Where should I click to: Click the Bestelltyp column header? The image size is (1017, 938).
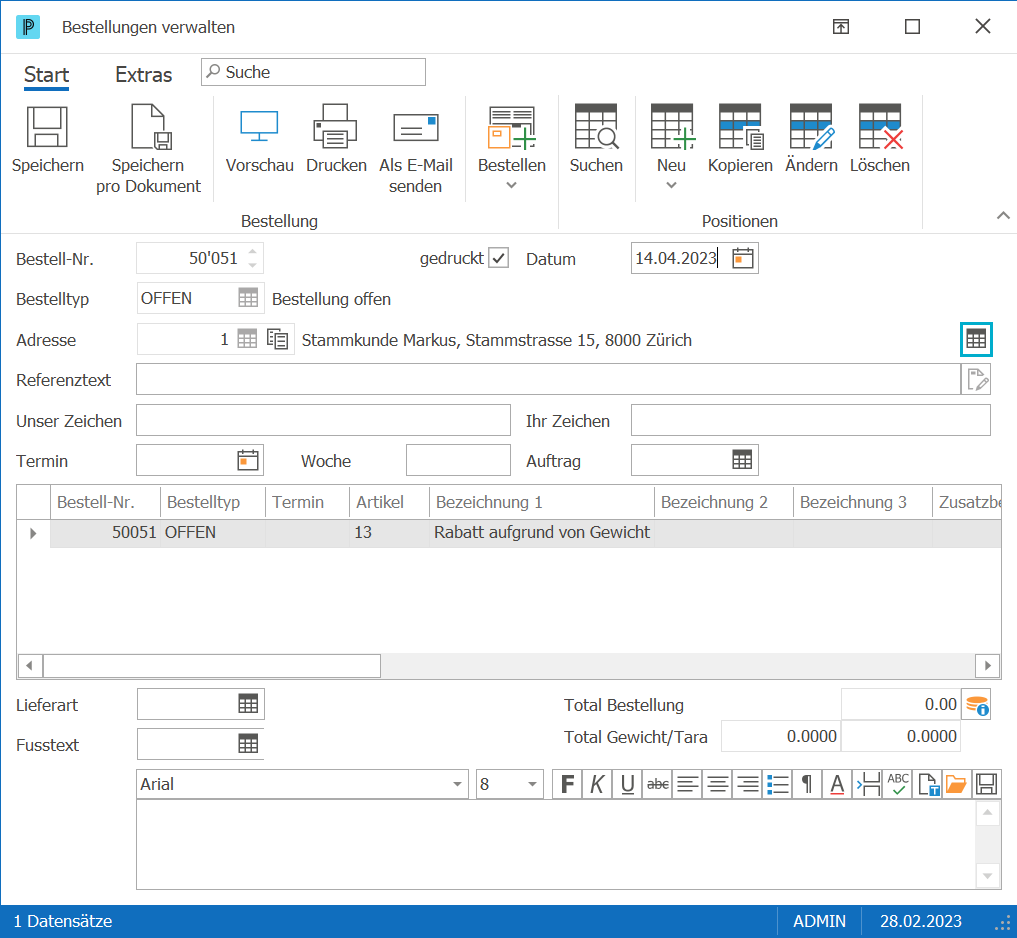pyautogui.click(x=213, y=502)
